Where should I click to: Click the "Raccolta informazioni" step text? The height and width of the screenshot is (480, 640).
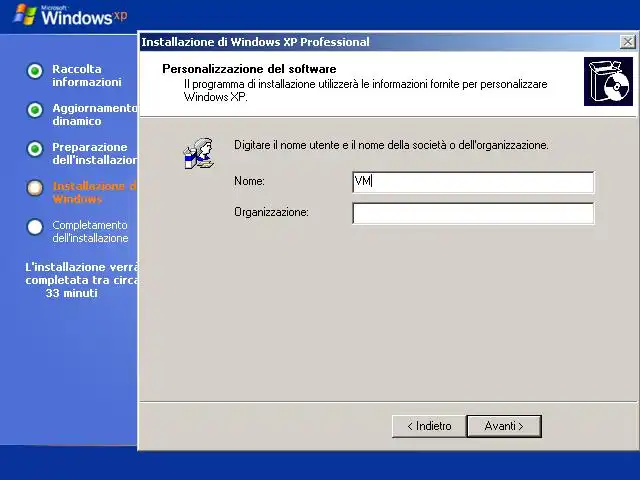click(x=87, y=76)
